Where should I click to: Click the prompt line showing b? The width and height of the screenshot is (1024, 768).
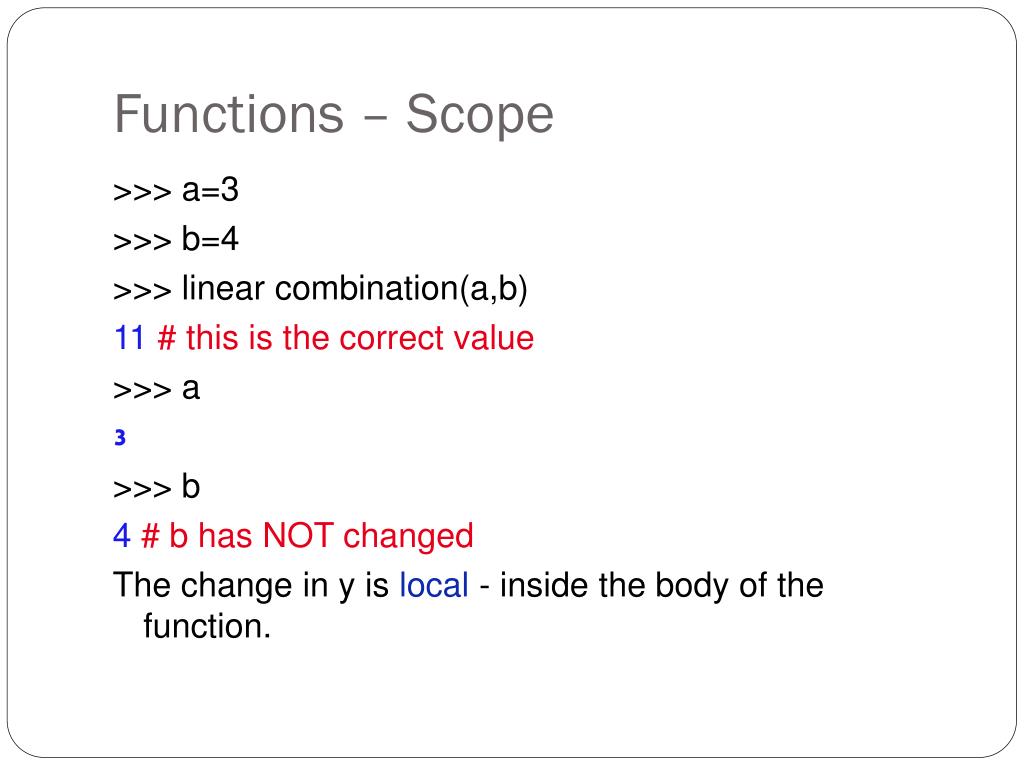click(x=156, y=487)
